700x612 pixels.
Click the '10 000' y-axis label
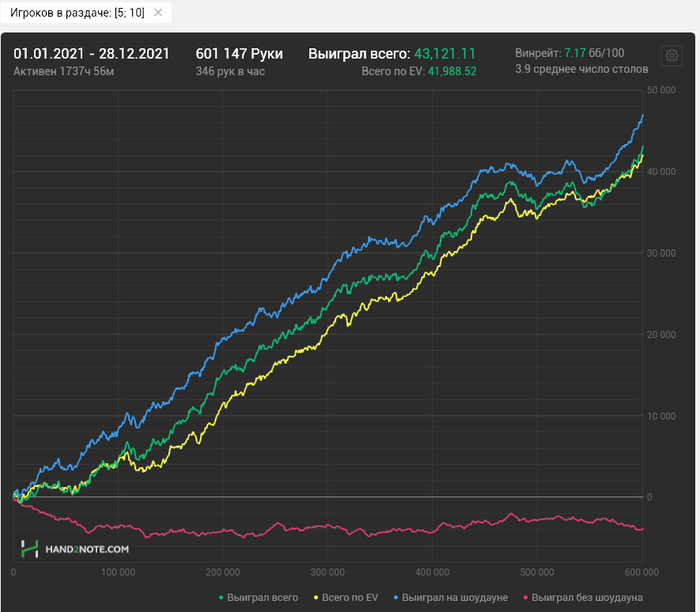coord(662,416)
